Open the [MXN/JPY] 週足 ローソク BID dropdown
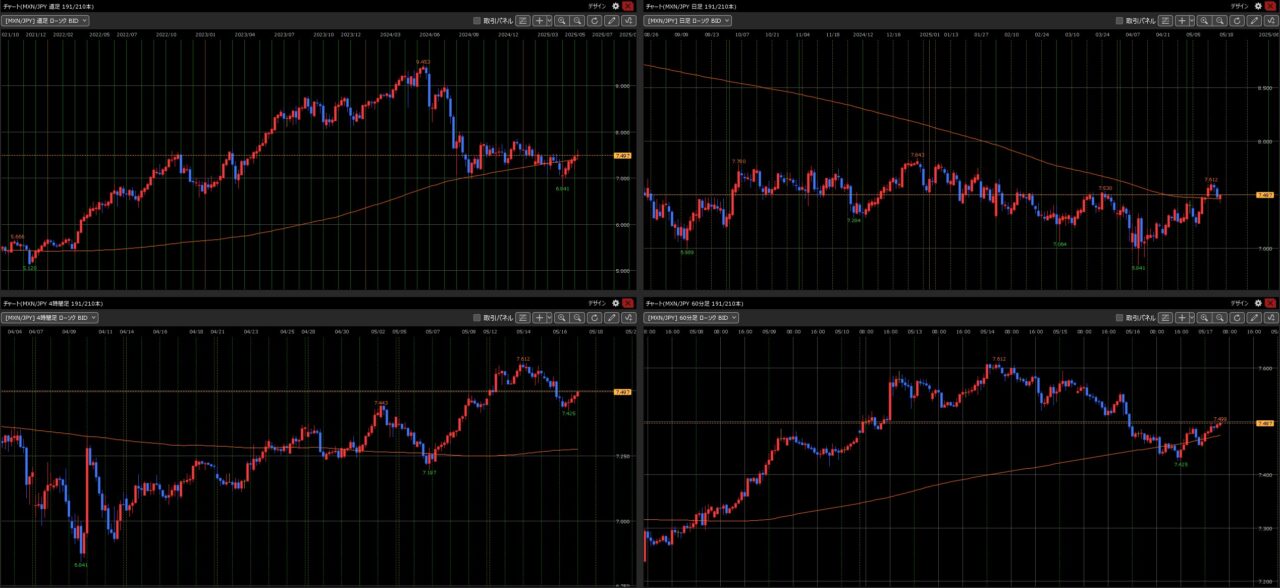 point(46,20)
